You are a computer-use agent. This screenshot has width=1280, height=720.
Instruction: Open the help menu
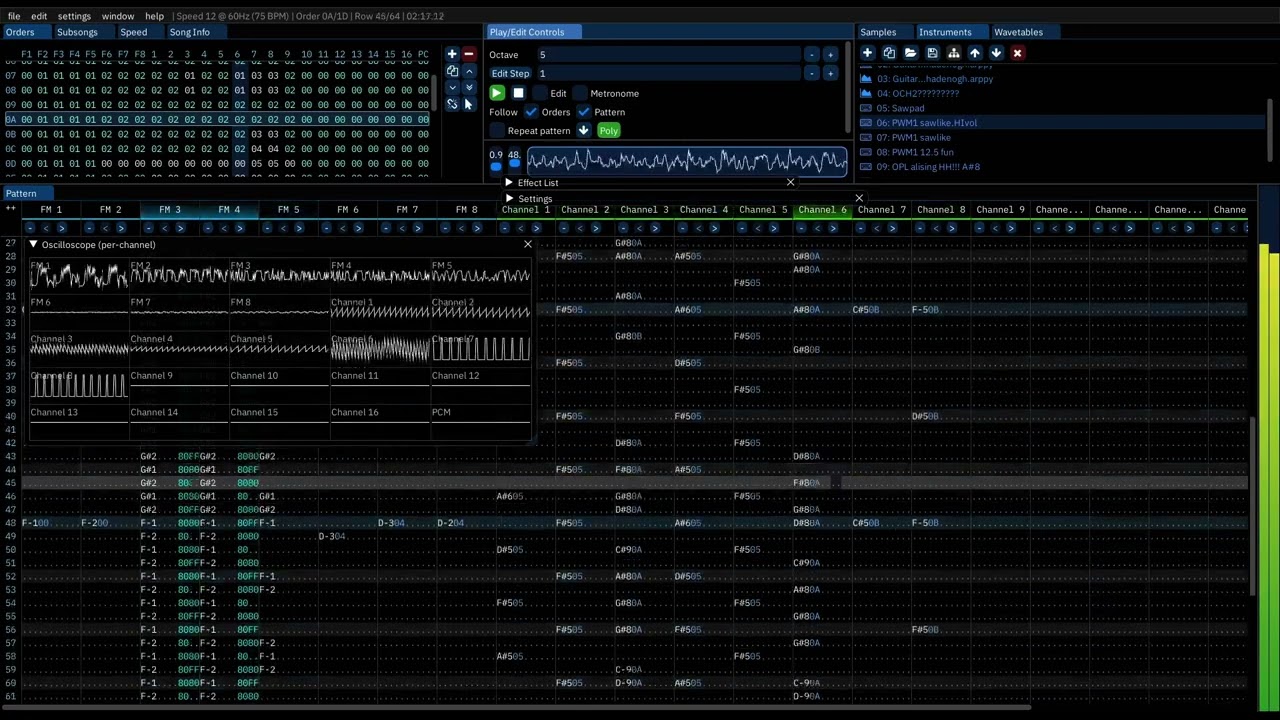tap(154, 16)
